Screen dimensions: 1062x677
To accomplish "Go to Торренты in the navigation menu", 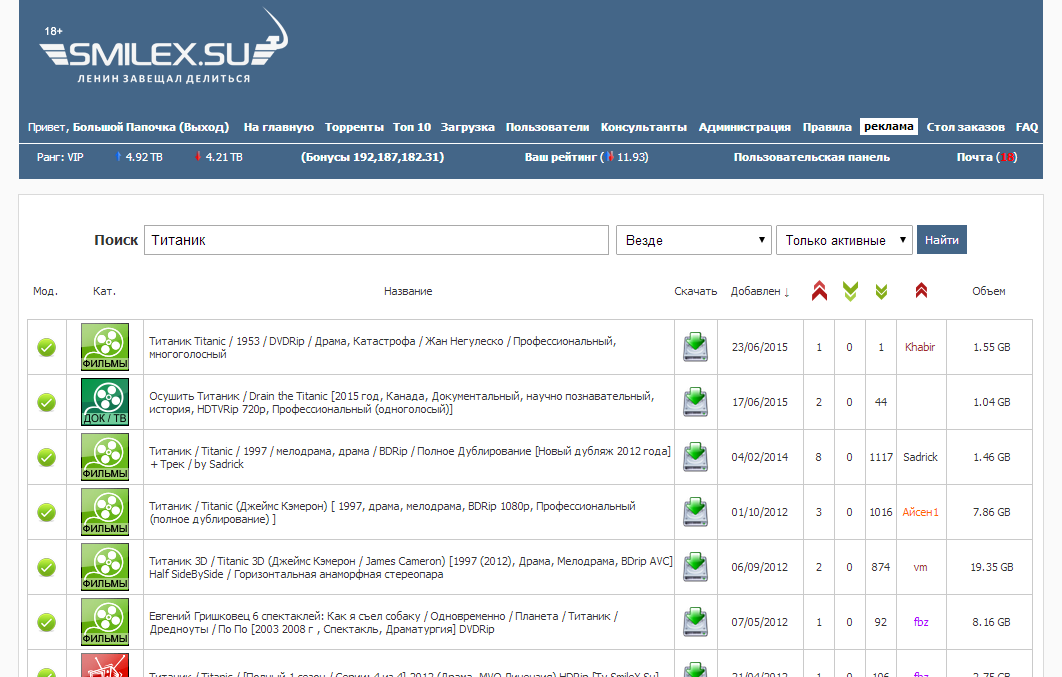I will coord(354,127).
